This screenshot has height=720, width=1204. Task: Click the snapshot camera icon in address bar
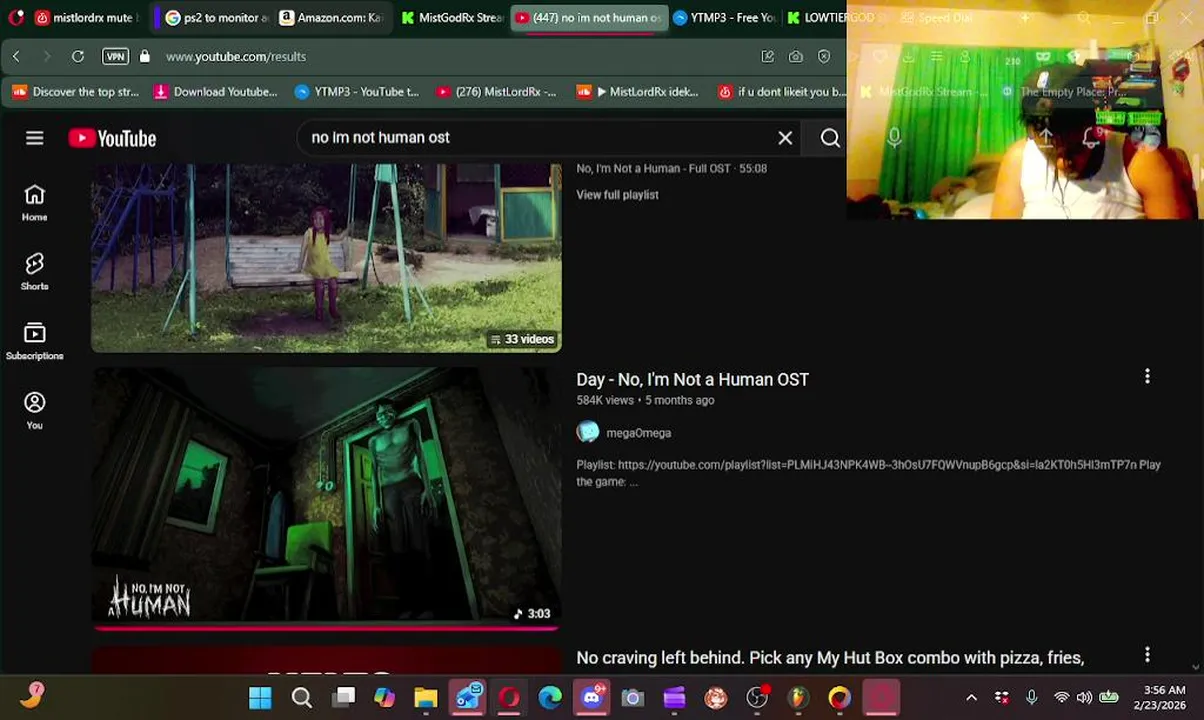point(796,57)
